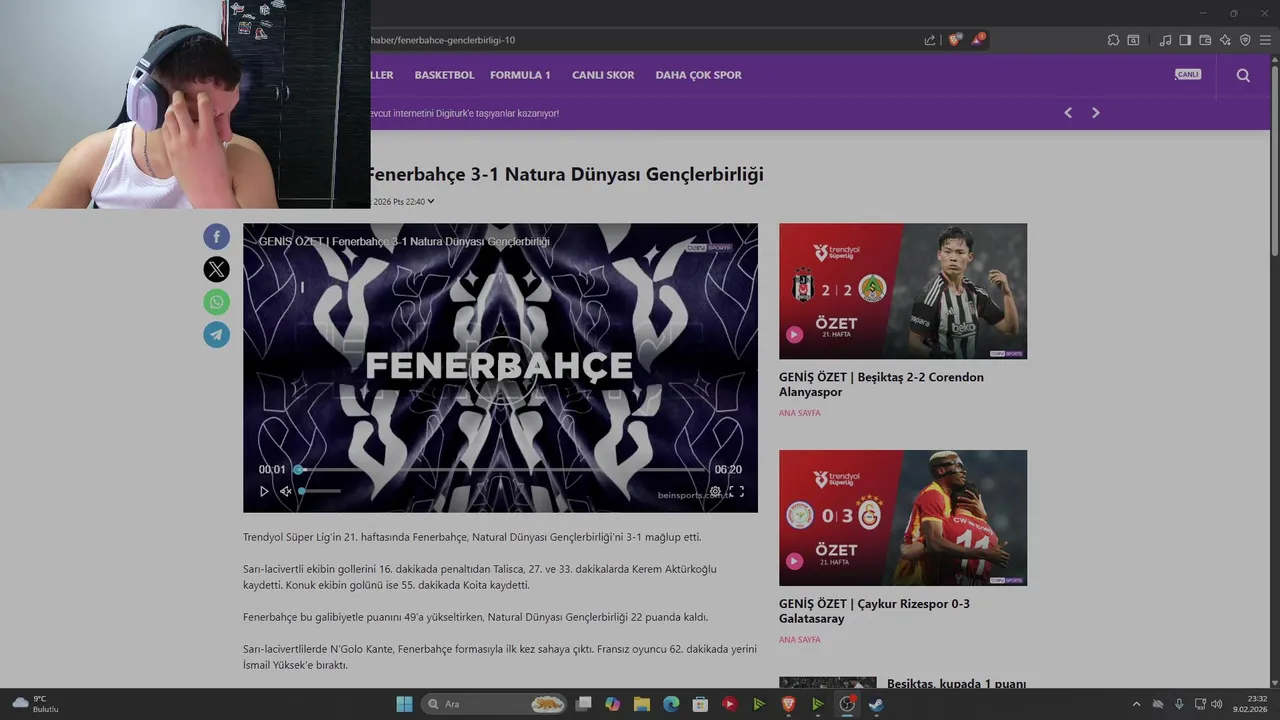The height and width of the screenshot is (720, 1280).
Task: Launch Microsoft Edge from taskbar
Action: click(x=671, y=704)
